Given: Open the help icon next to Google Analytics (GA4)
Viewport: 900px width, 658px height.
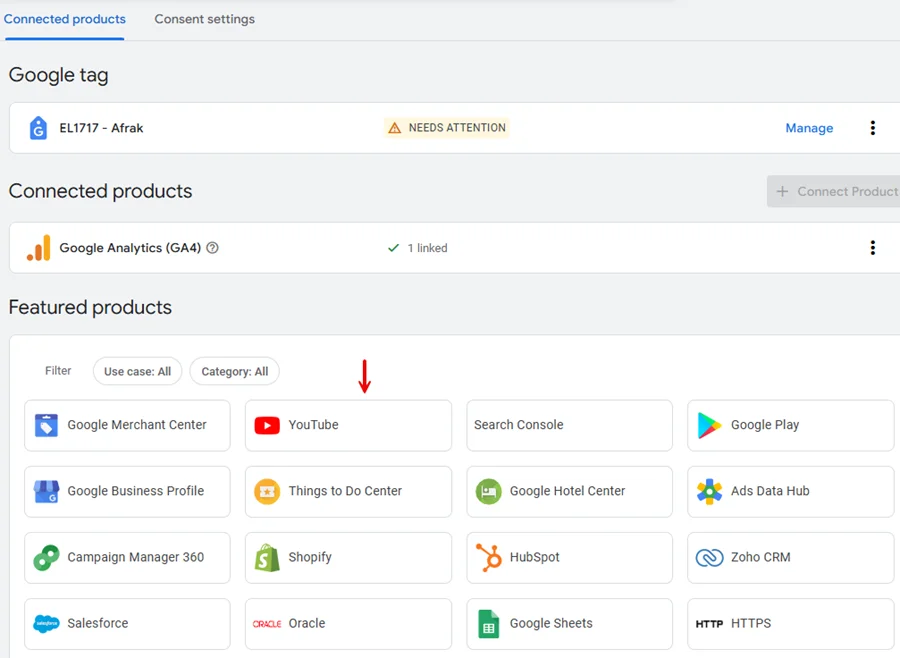Looking at the screenshot, I should coord(212,248).
